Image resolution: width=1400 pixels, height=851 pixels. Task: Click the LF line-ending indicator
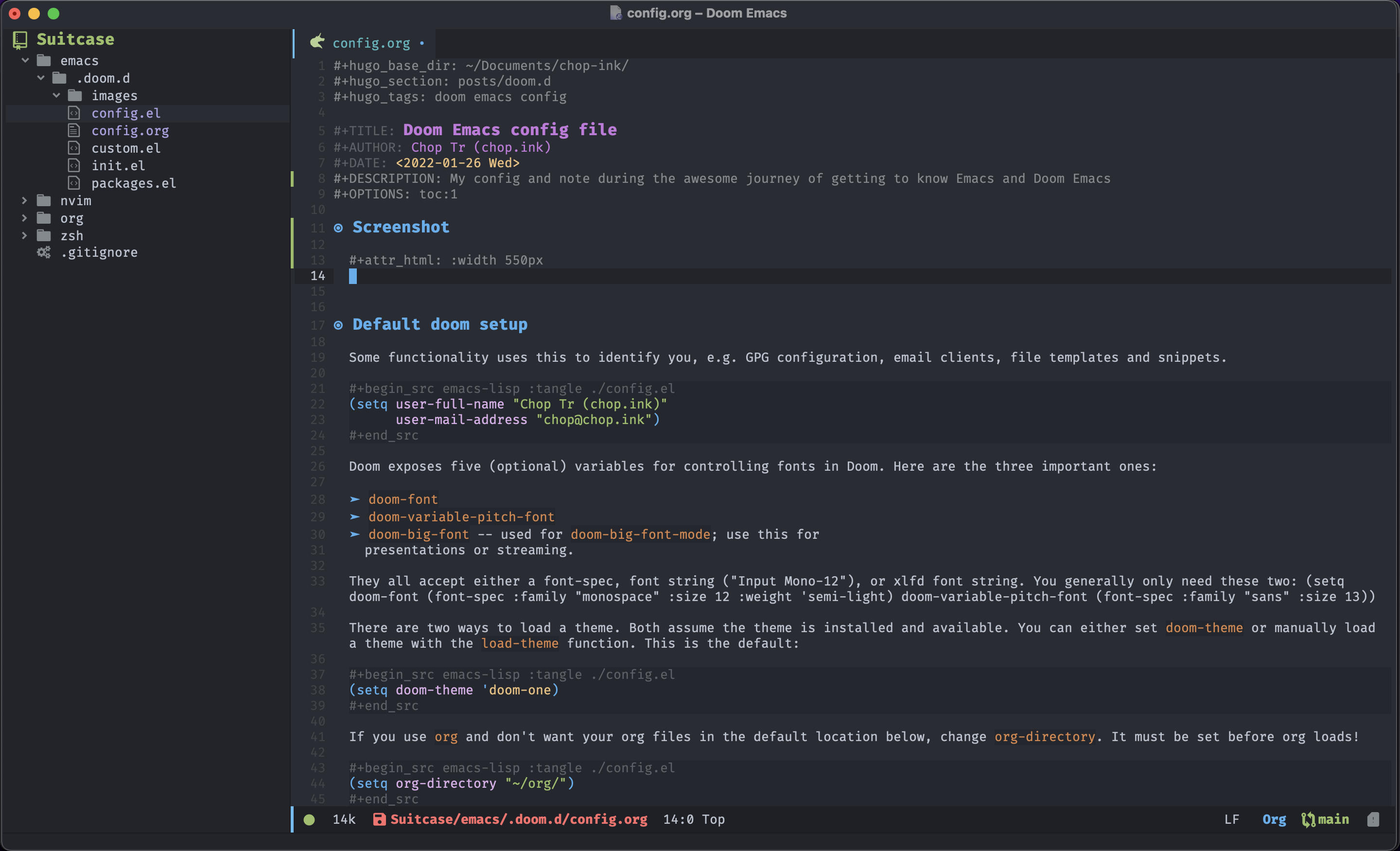pos(1232,819)
